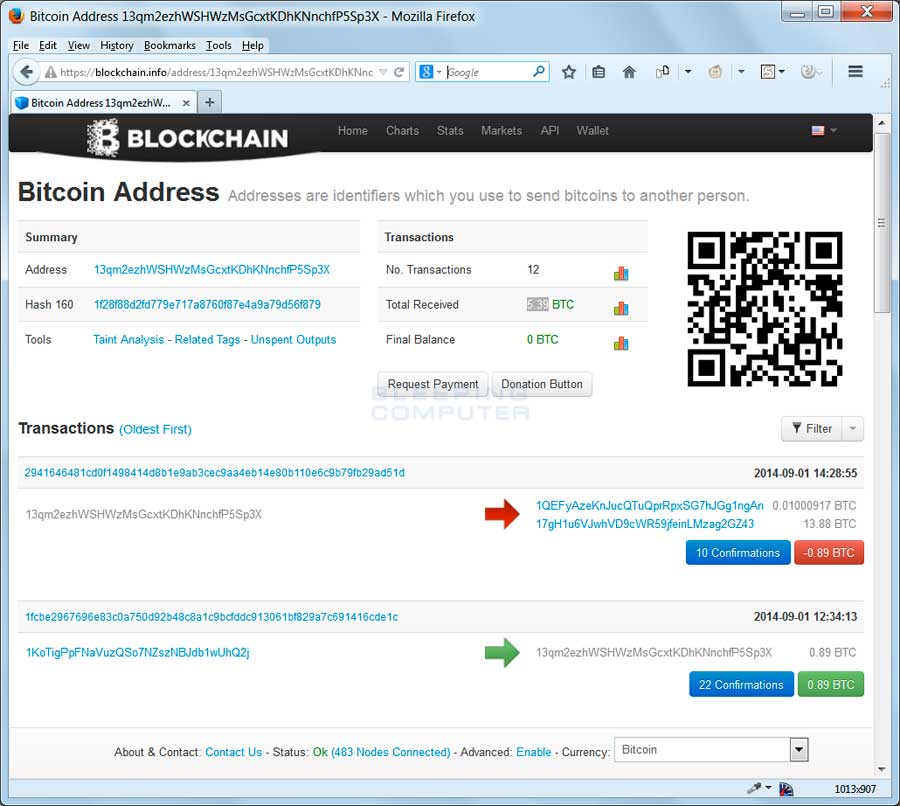Viewport: 900px width, 806px height.
Task: Click the red -0.89 BTC button
Action: (x=829, y=552)
